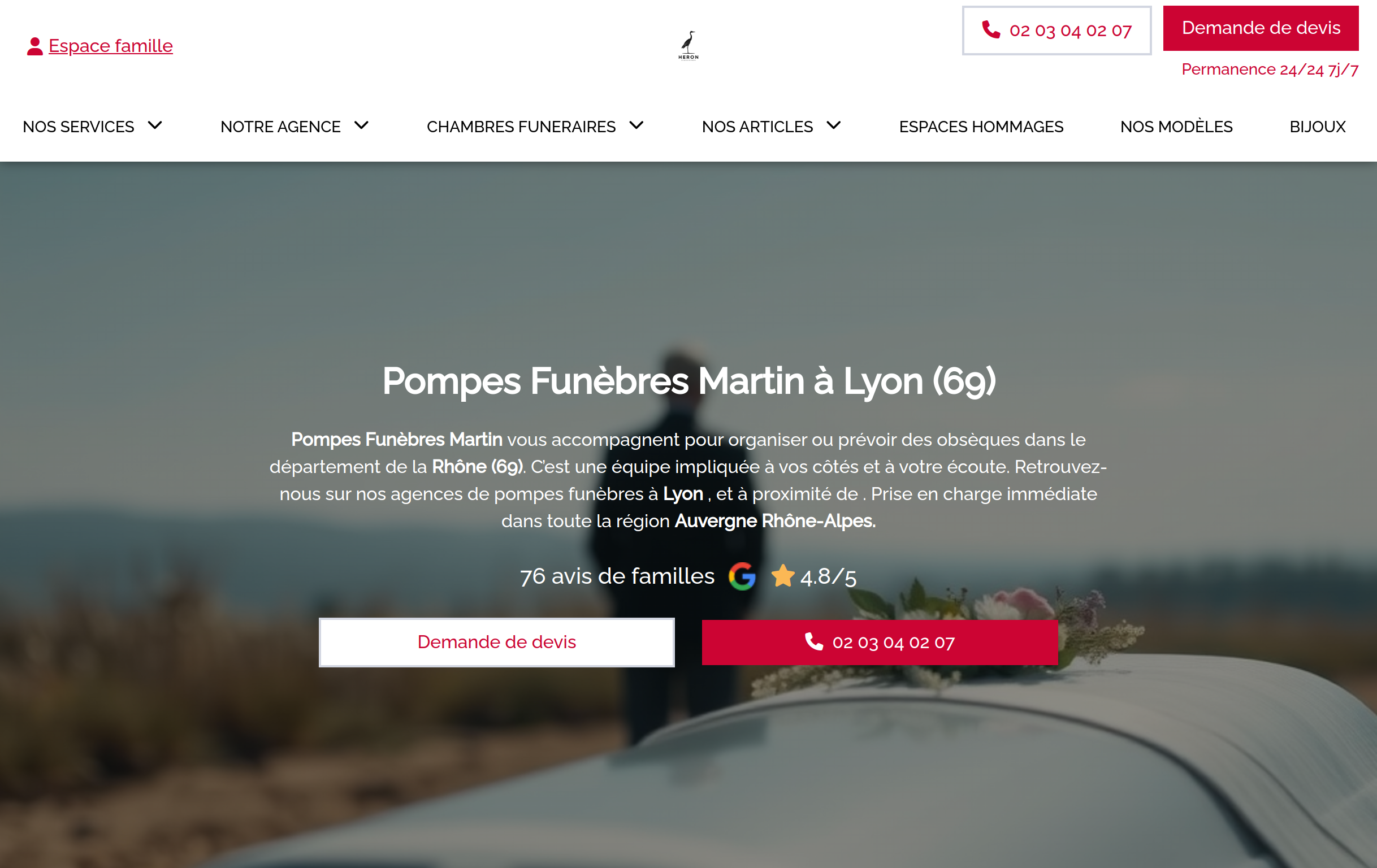Open the Espace famille link
This screenshot has width=1377, height=868.
[110, 46]
